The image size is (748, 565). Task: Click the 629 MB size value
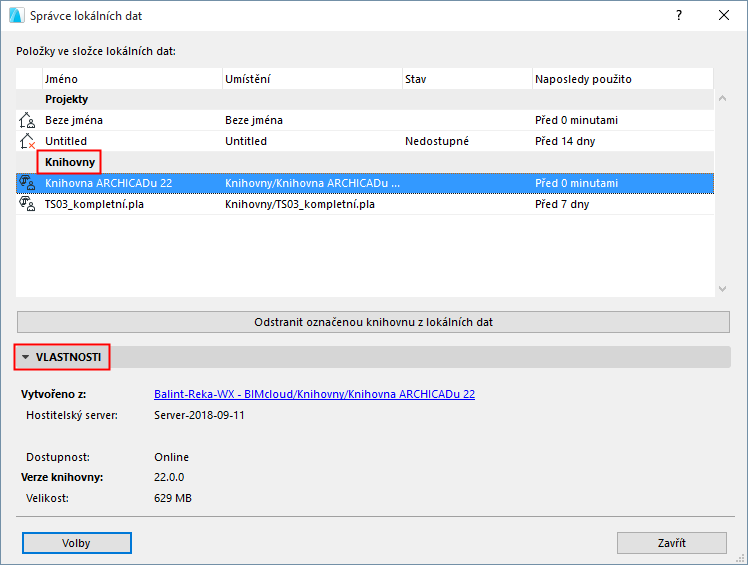[173, 498]
